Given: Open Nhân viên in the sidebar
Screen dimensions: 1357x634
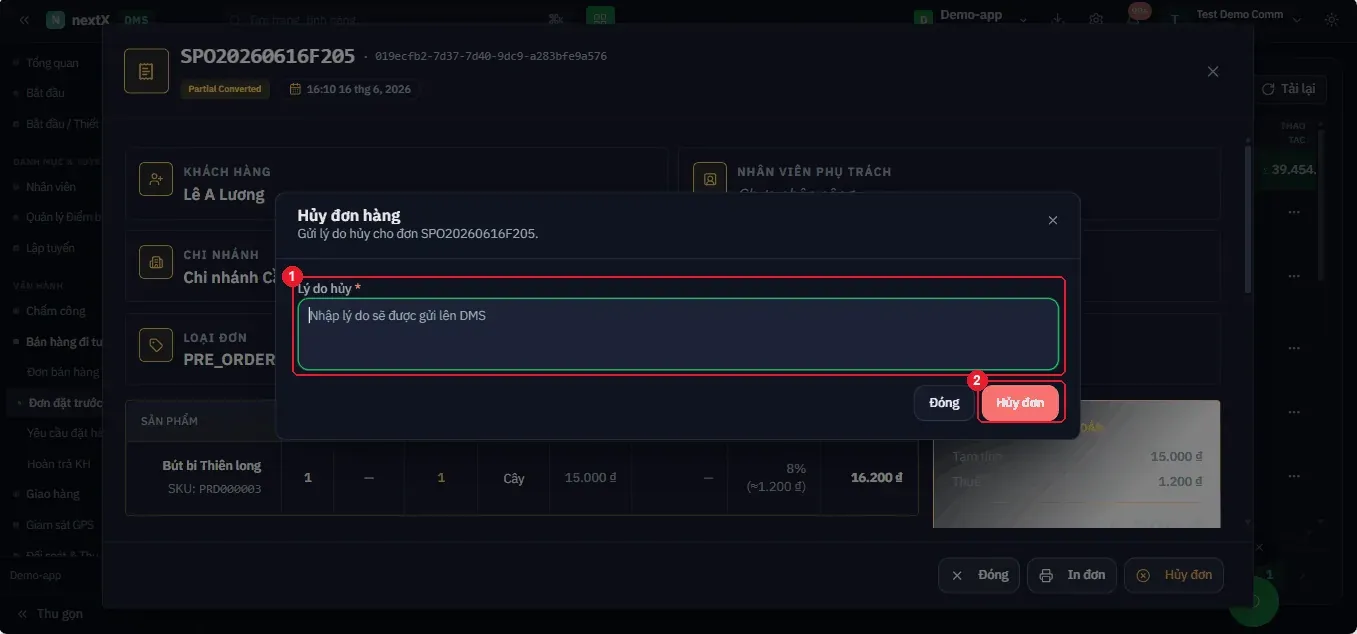Looking at the screenshot, I should coord(51,187).
